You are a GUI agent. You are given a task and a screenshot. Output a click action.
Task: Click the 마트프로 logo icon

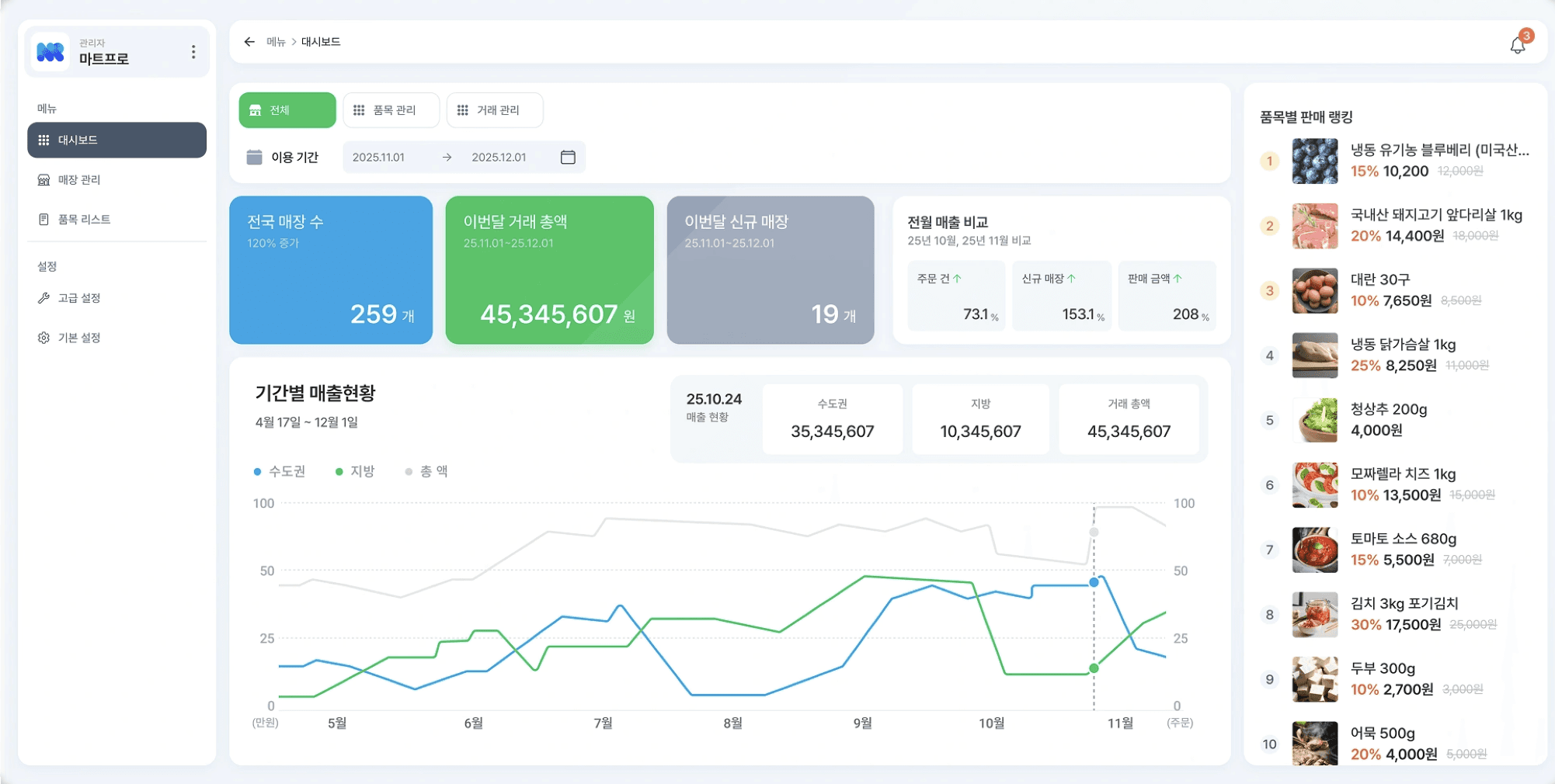pos(51,52)
